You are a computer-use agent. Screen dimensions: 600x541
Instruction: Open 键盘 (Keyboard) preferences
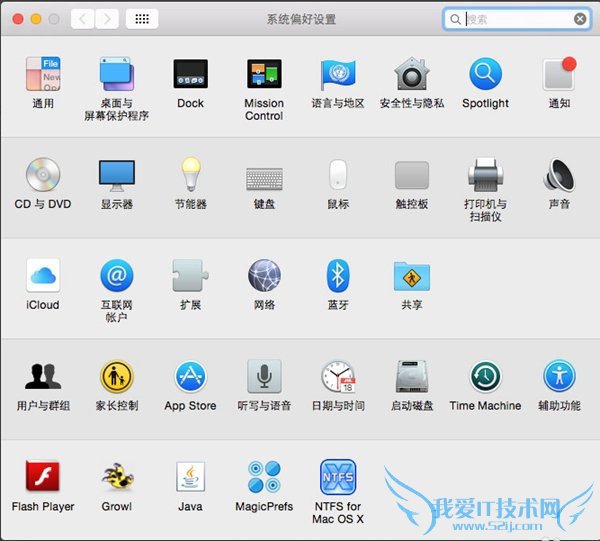tap(264, 179)
